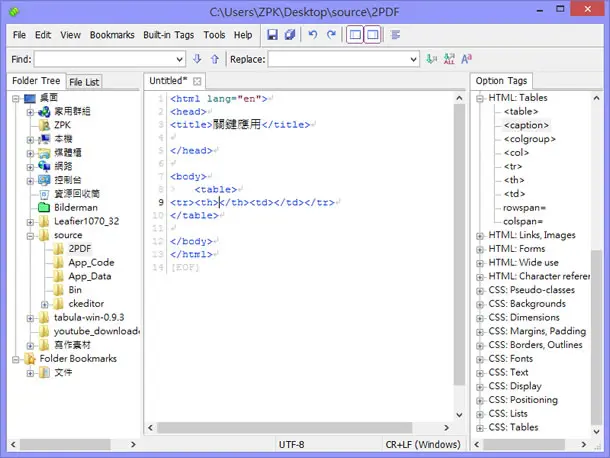Open the Built-in Tags menu

pyautogui.click(x=168, y=35)
